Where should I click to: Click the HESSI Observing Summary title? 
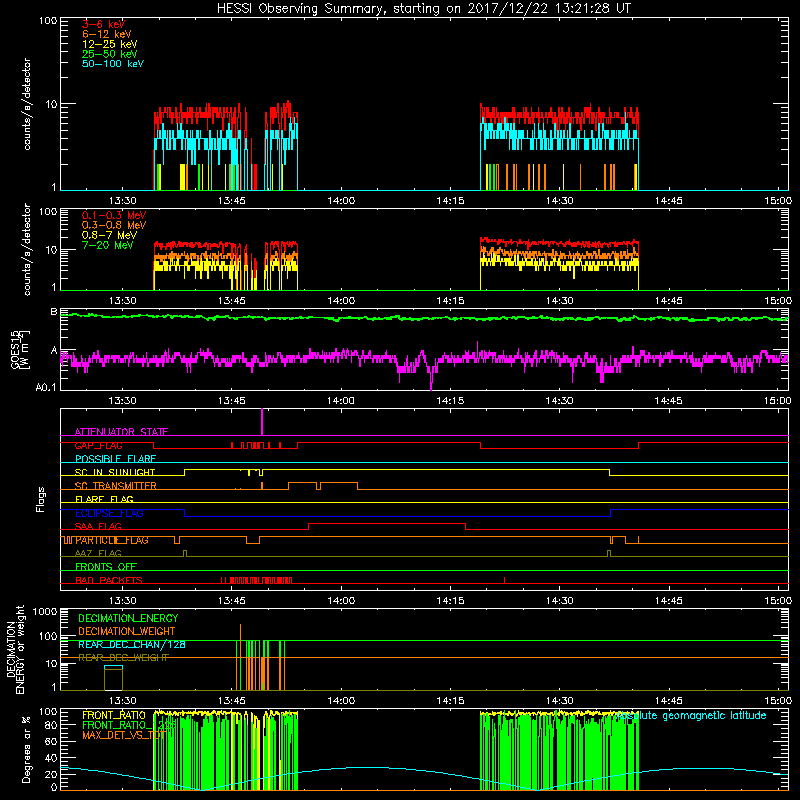pos(423,9)
